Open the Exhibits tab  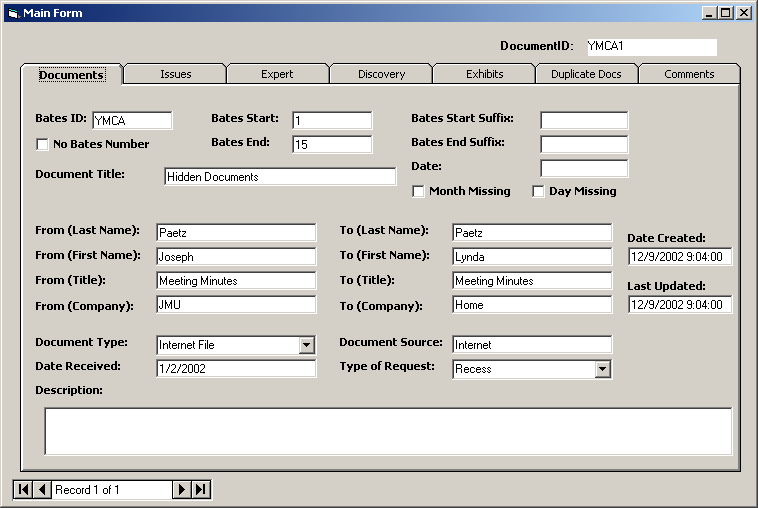pyautogui.click(x=484, y=74)
